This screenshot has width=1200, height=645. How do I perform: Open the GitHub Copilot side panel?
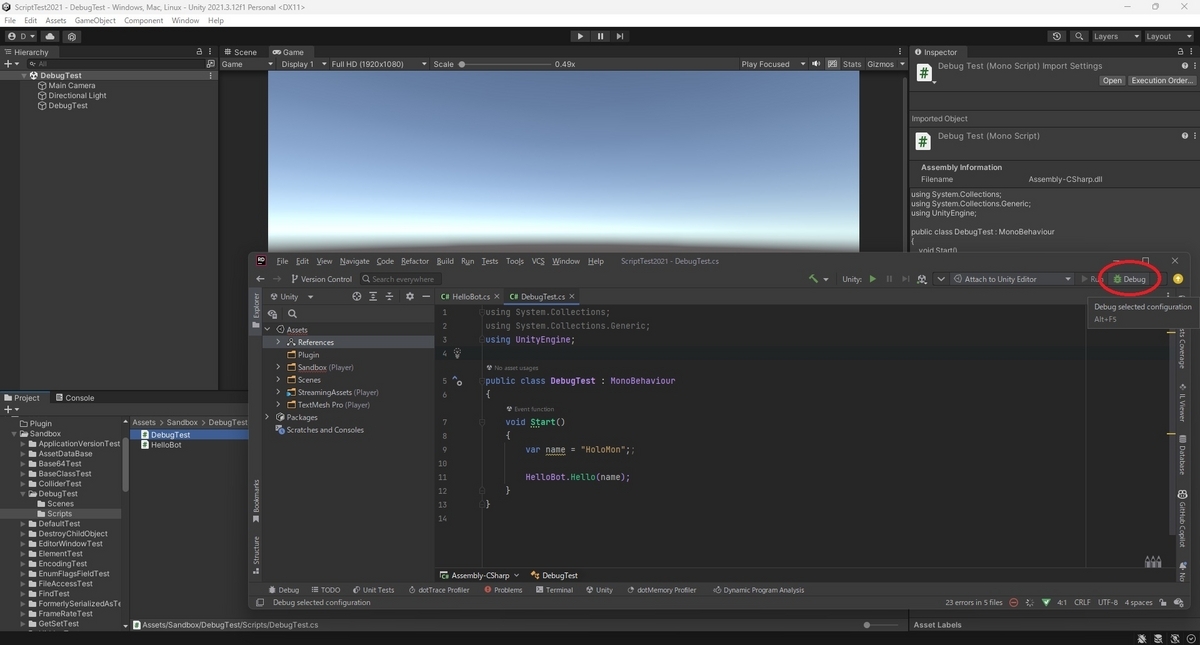click(x=1182, y=518)
